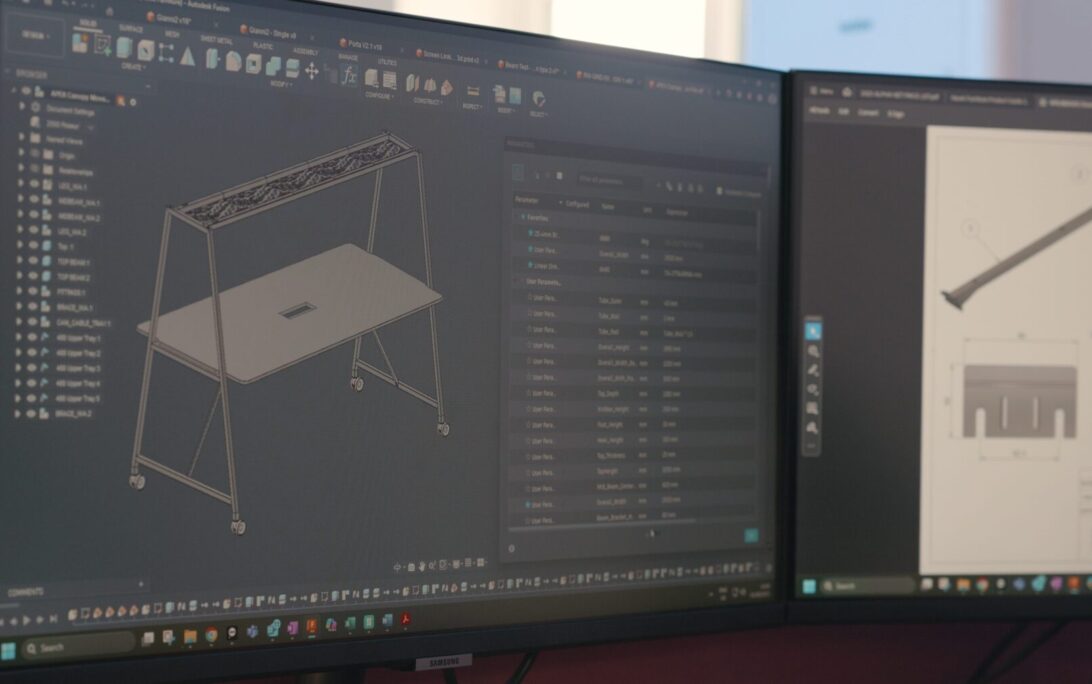Open Chrome from the taskbar

[x=211, y=635]
